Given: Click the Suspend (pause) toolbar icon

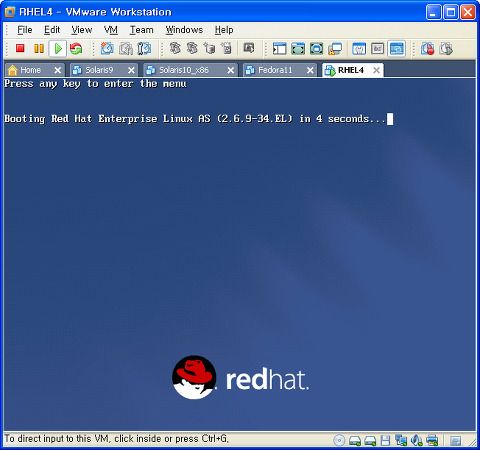Looking at the screenshot, I should pos(39,49).
